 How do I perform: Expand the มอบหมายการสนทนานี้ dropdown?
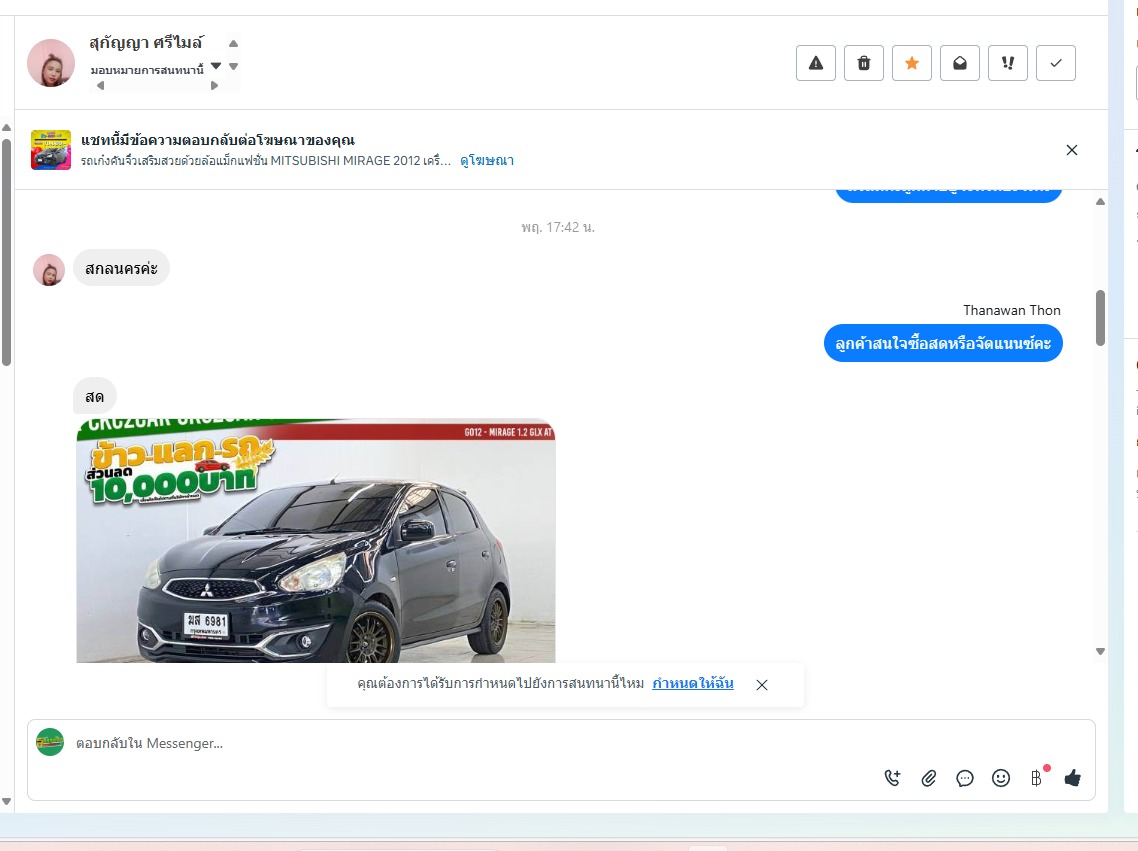(x=216, y=67)
